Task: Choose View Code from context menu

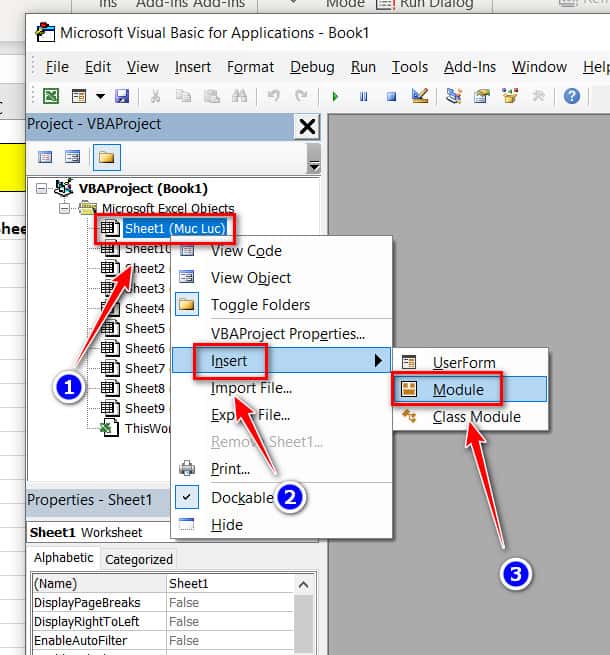Action: pos(281,251)
